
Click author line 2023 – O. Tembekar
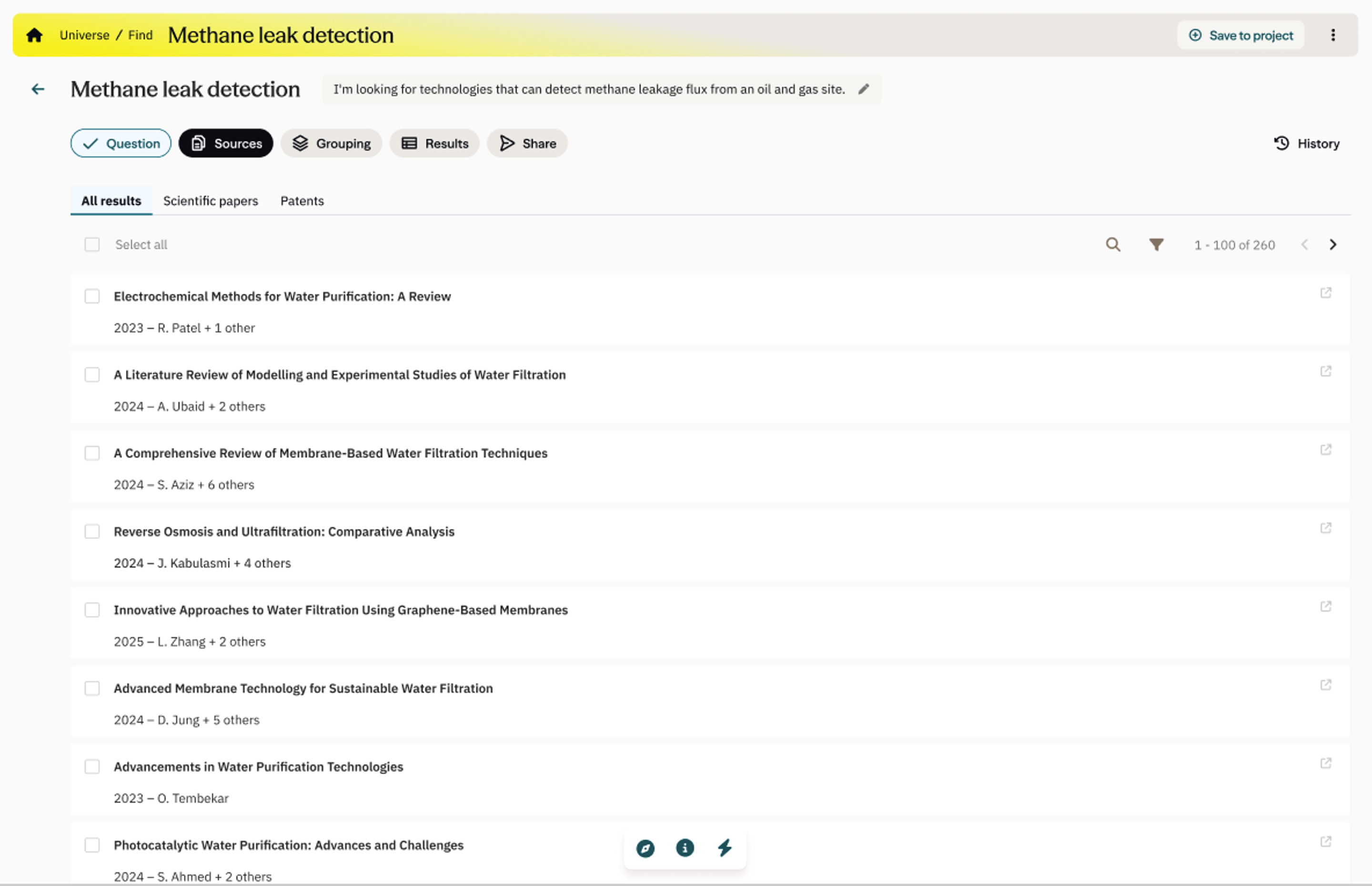[x=171, y=798]
